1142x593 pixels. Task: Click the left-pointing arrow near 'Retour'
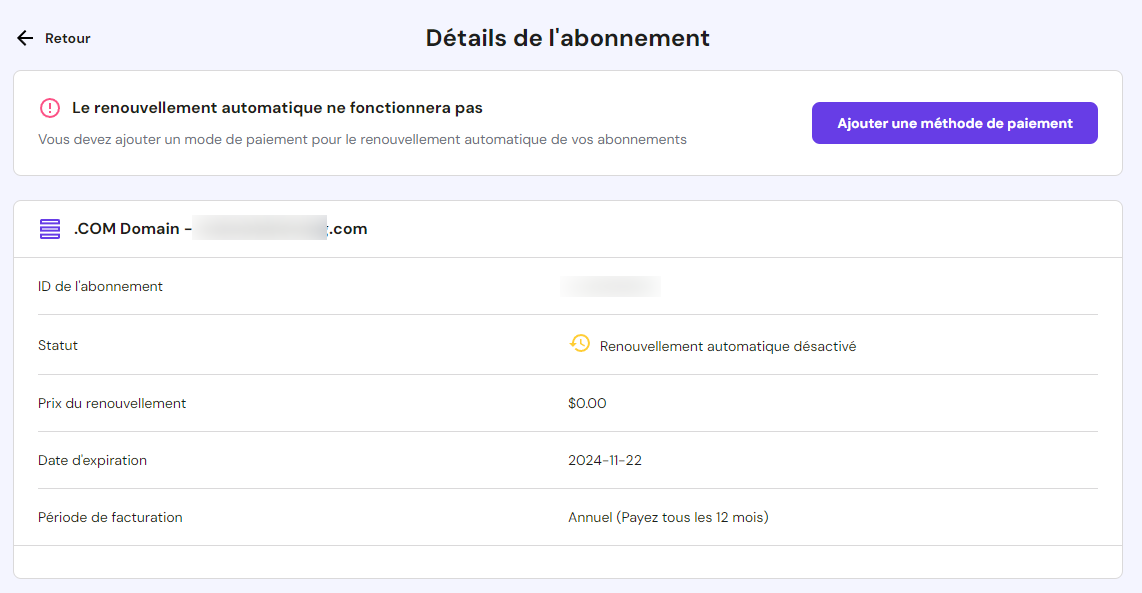[x=23, y=38]
